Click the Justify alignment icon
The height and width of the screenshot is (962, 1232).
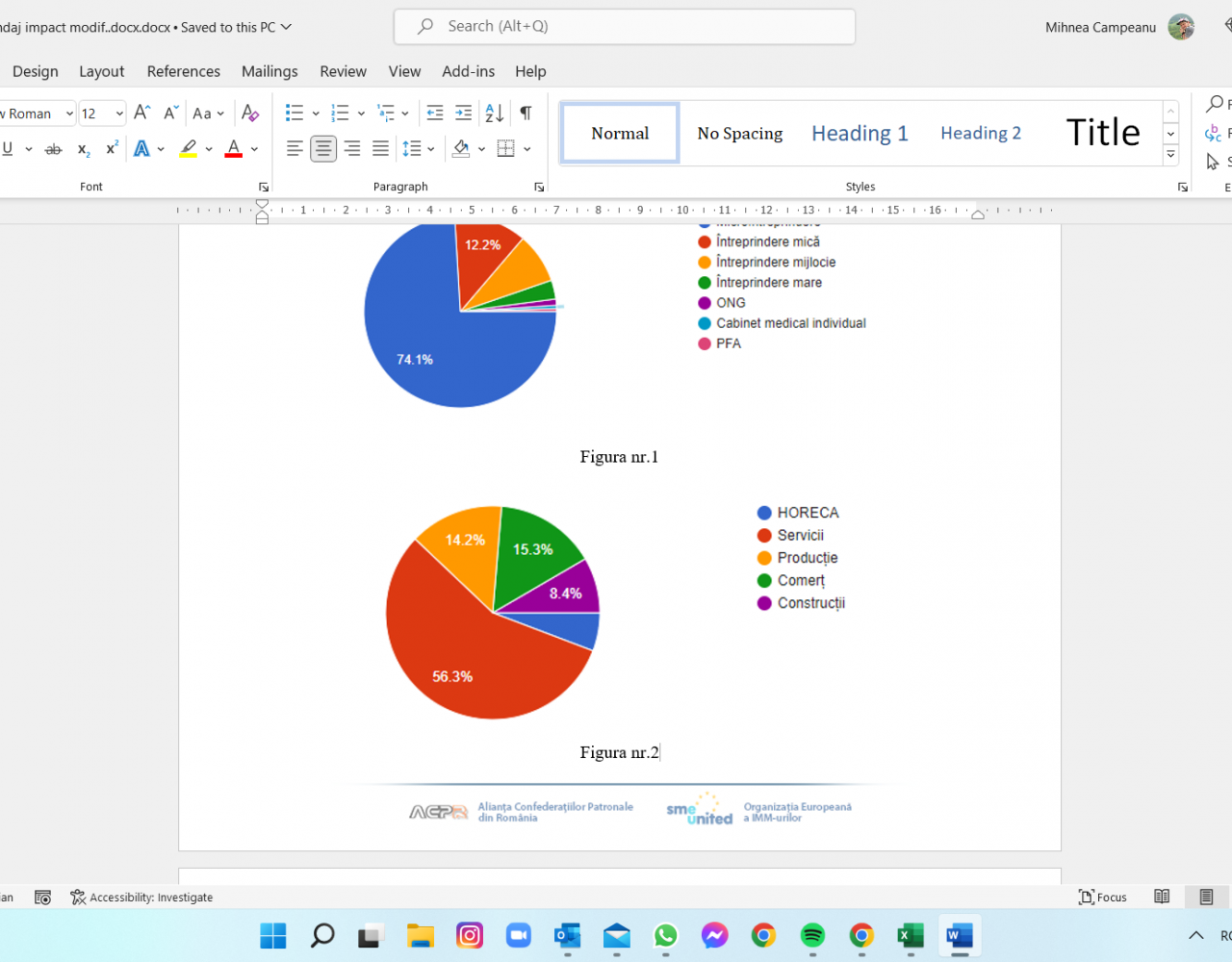coord(381,149)
